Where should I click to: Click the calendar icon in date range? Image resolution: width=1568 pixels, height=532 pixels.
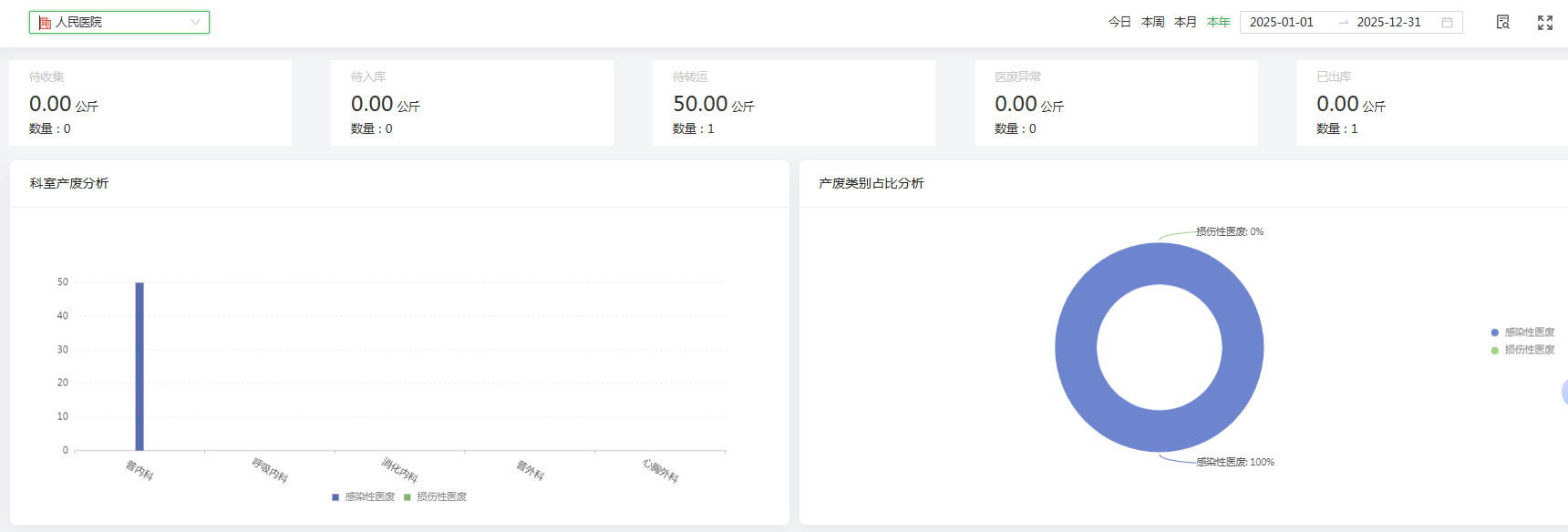(1447, 23)
